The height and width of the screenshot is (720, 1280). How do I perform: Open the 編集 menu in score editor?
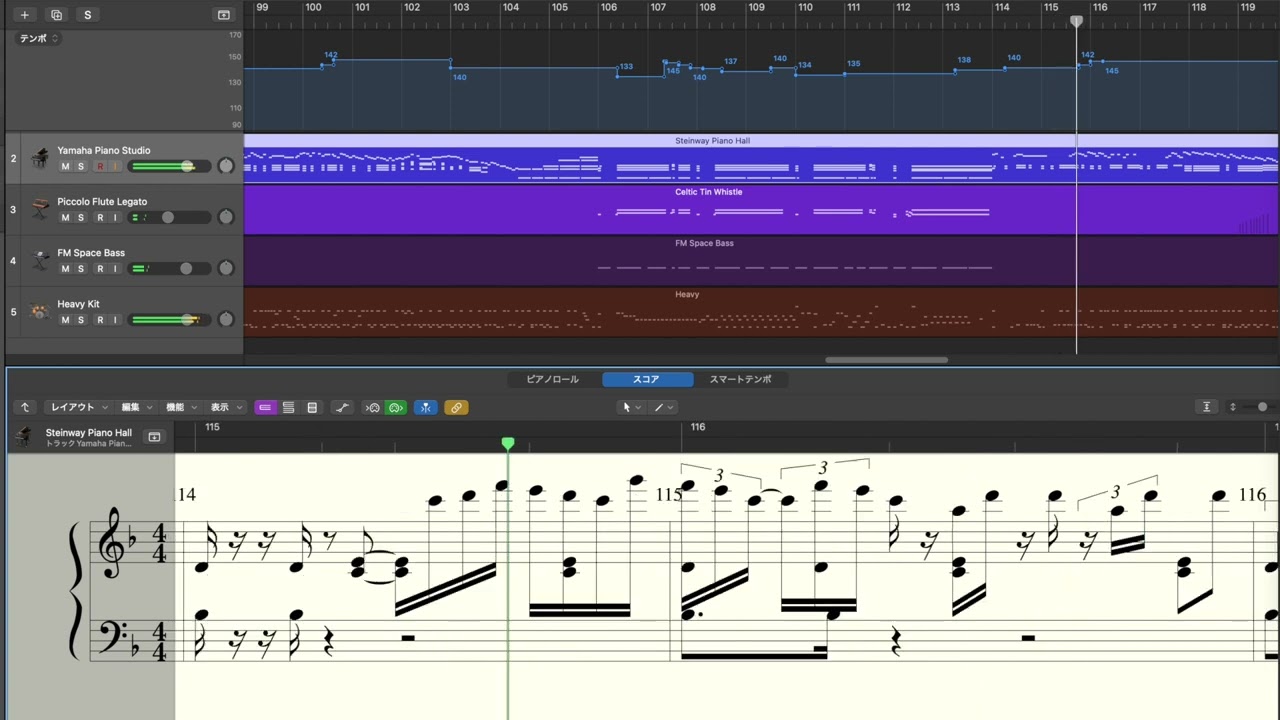137,407
